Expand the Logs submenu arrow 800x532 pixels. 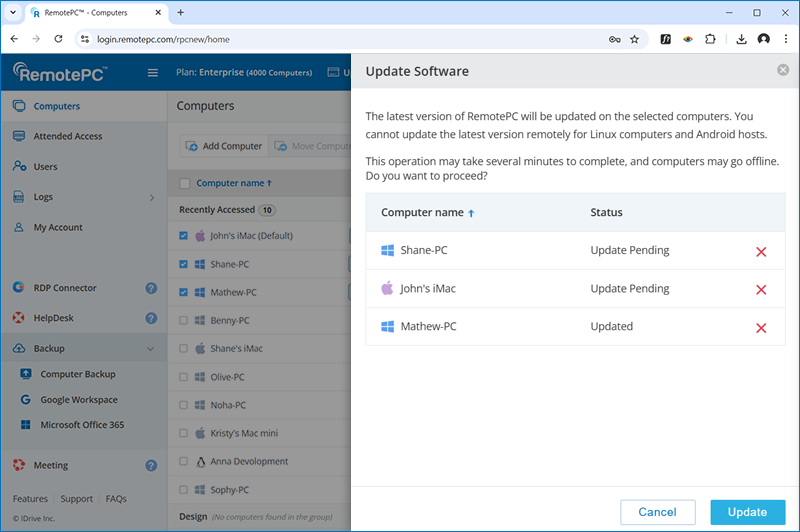(x=152, y=198)
